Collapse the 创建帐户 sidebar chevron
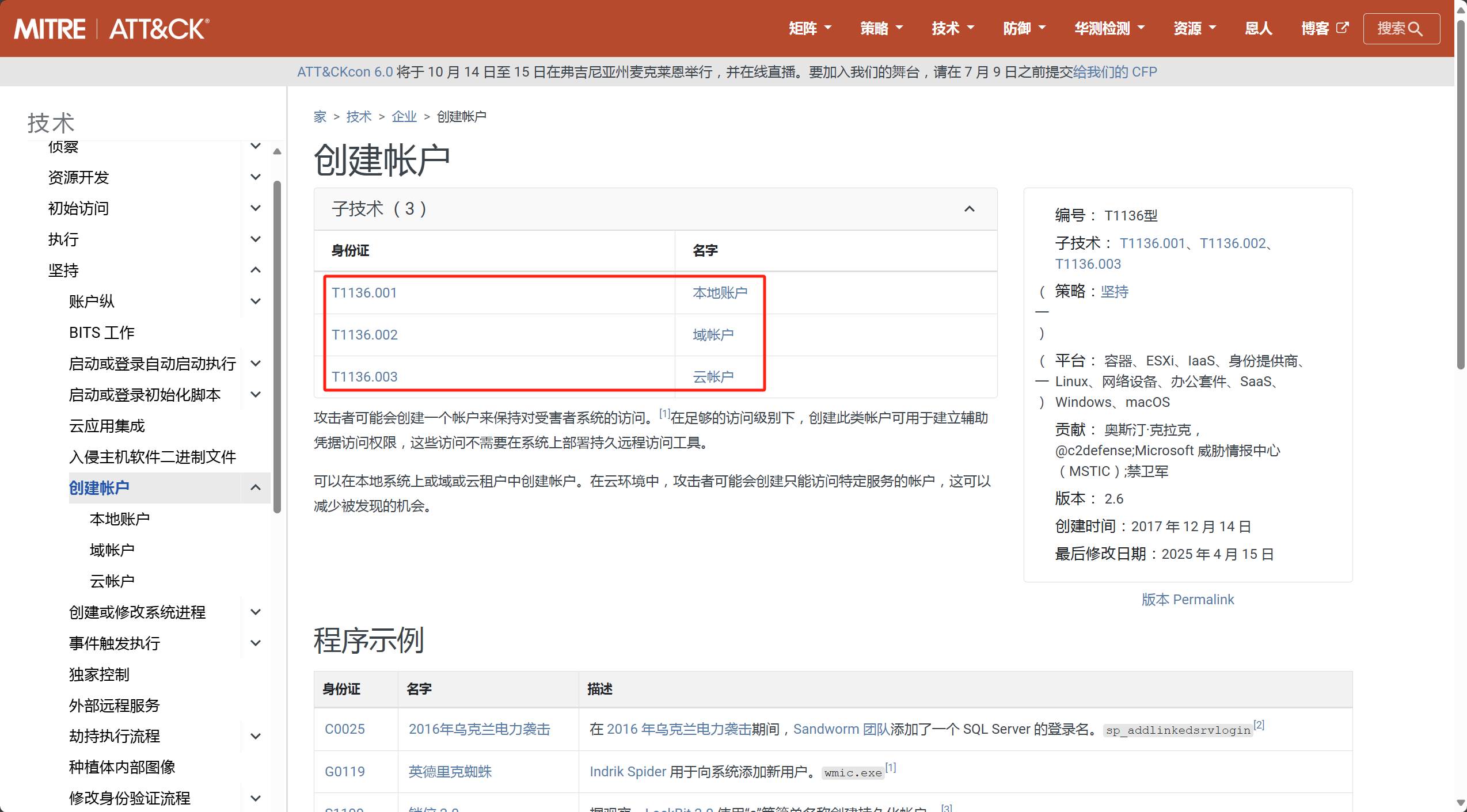 (x=256, y=488)
